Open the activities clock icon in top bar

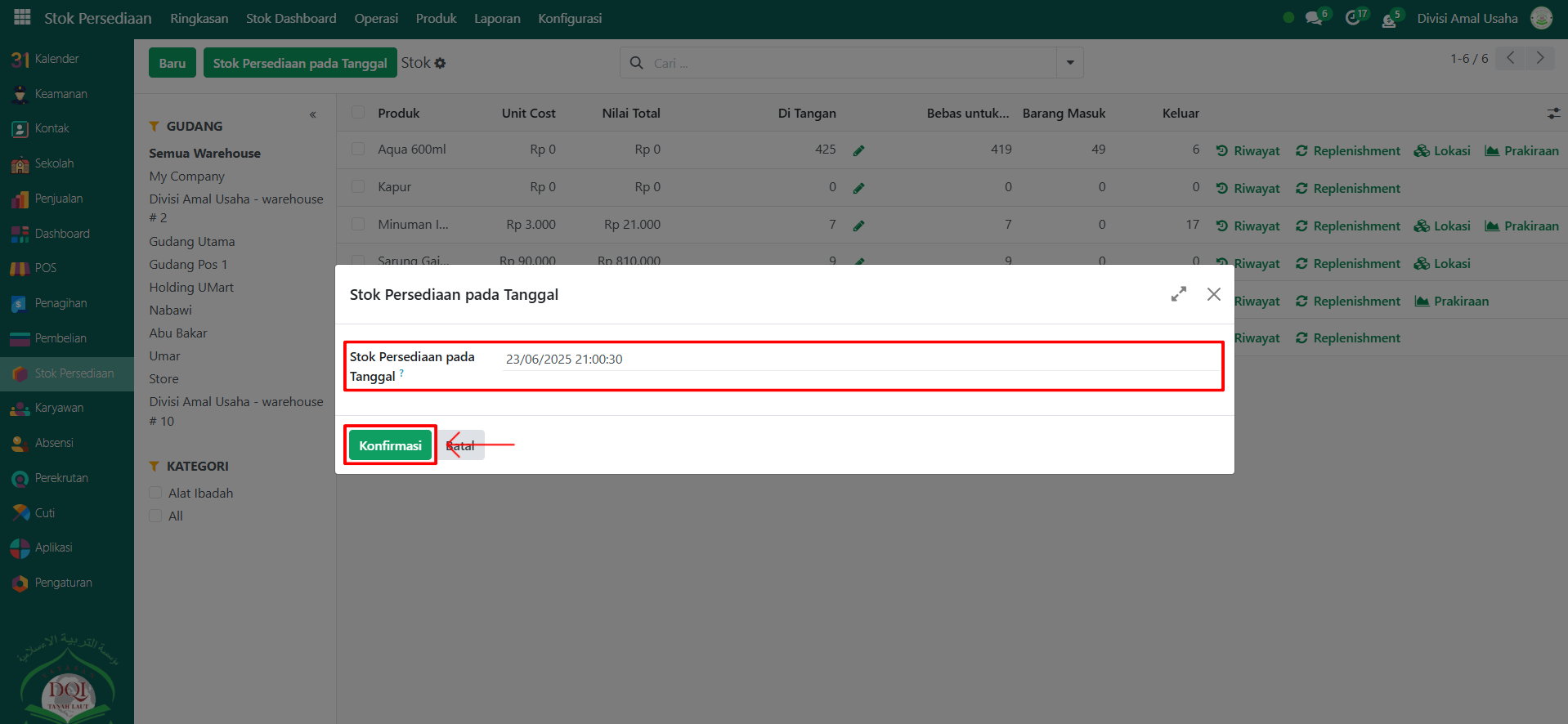1353,18
